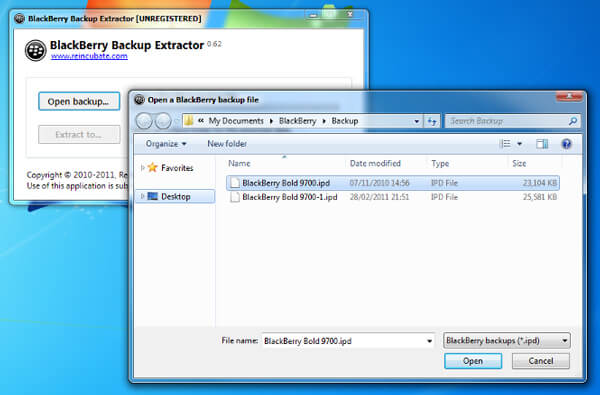This screenshot has width=600, height=395.
Task: Click the Extract to... button
Action: point(79,134)
